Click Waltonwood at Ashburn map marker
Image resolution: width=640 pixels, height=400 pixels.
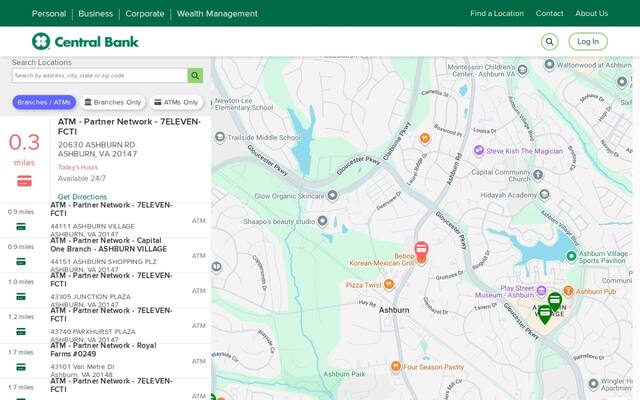coord(549,64)
